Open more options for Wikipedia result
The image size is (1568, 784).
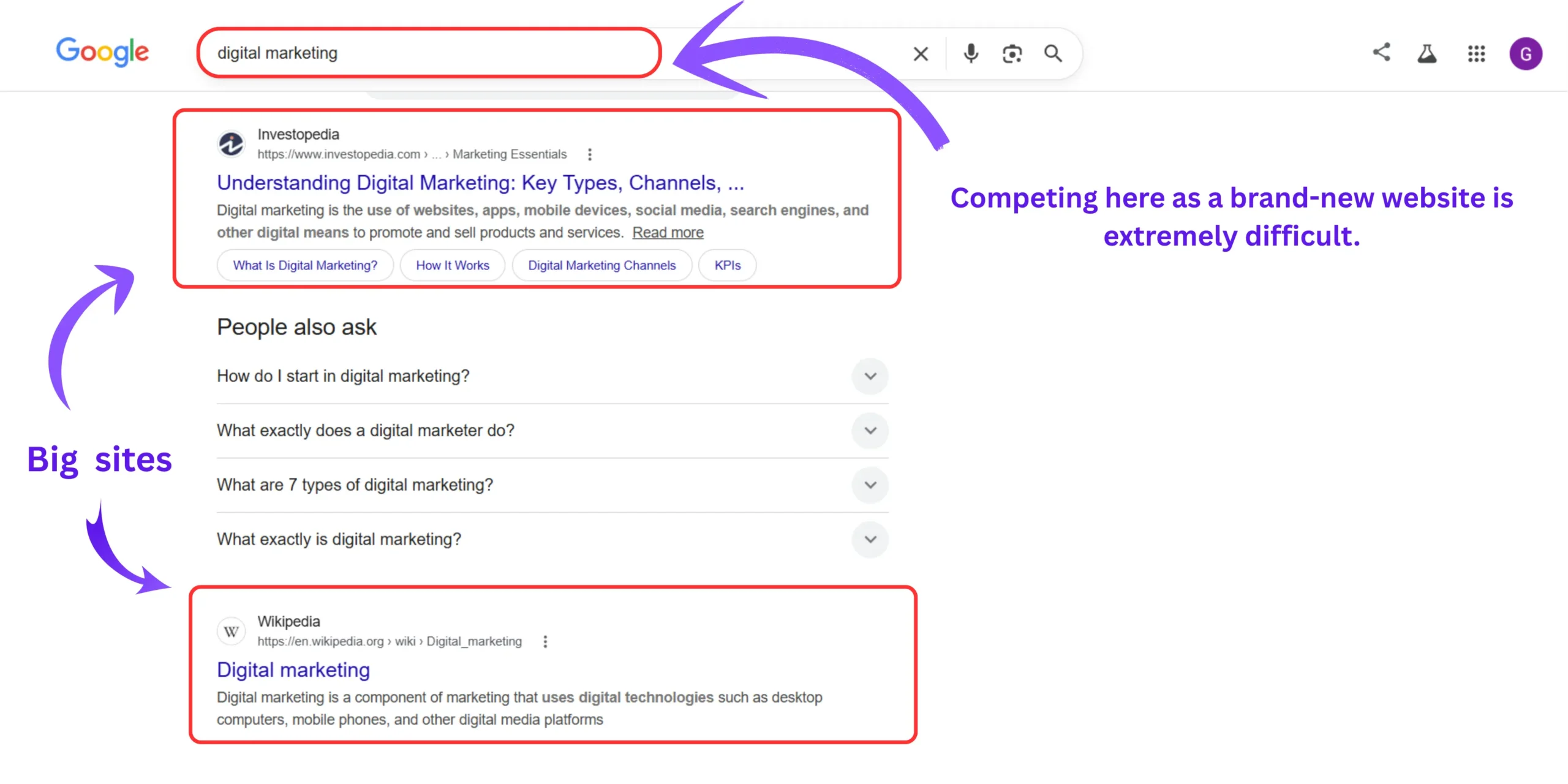point(545,641)
